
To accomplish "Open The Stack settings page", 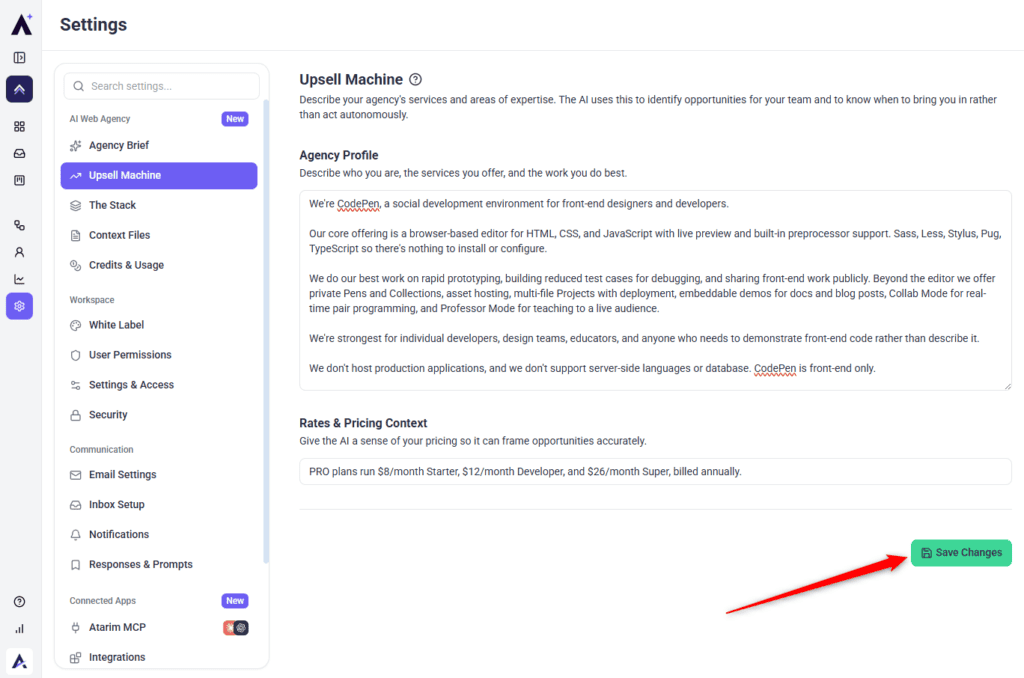I will [159, 205].
